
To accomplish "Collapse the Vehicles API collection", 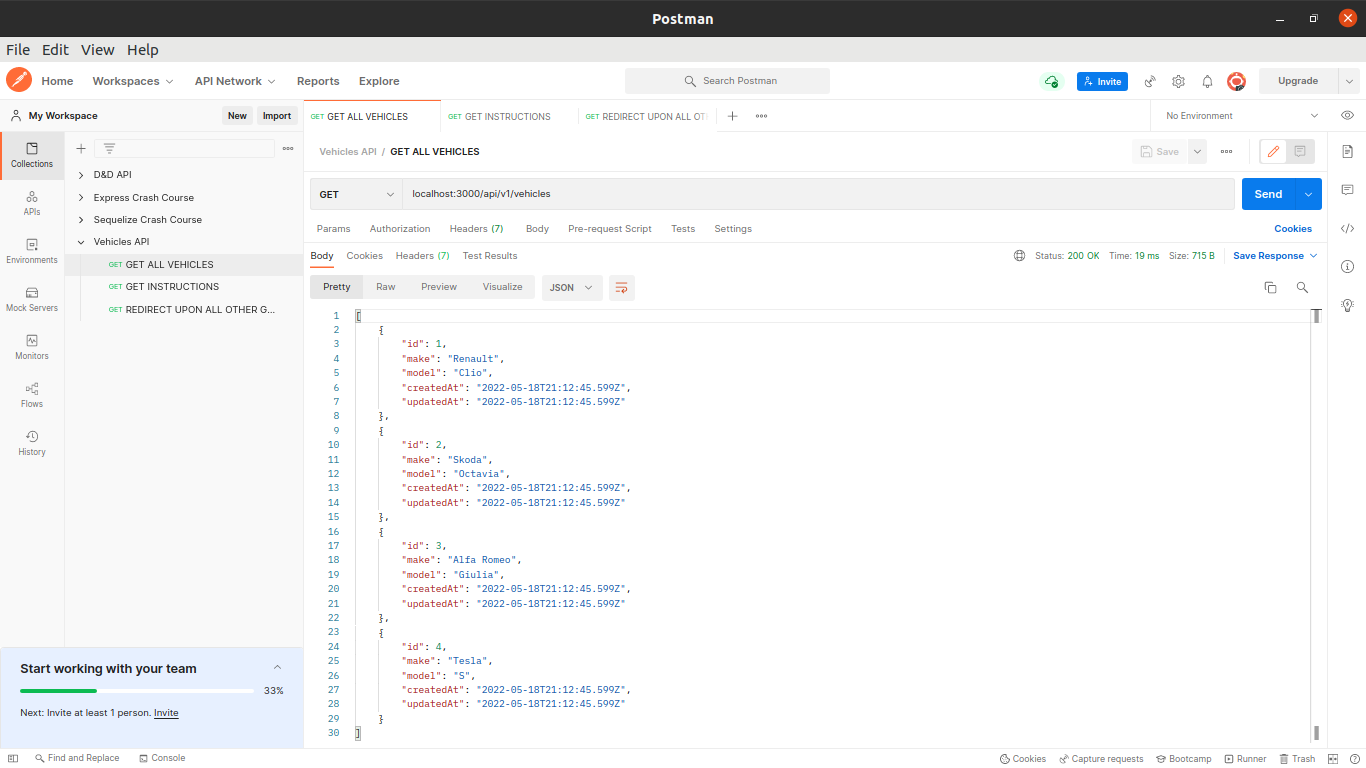I will (x=81, y=241).
